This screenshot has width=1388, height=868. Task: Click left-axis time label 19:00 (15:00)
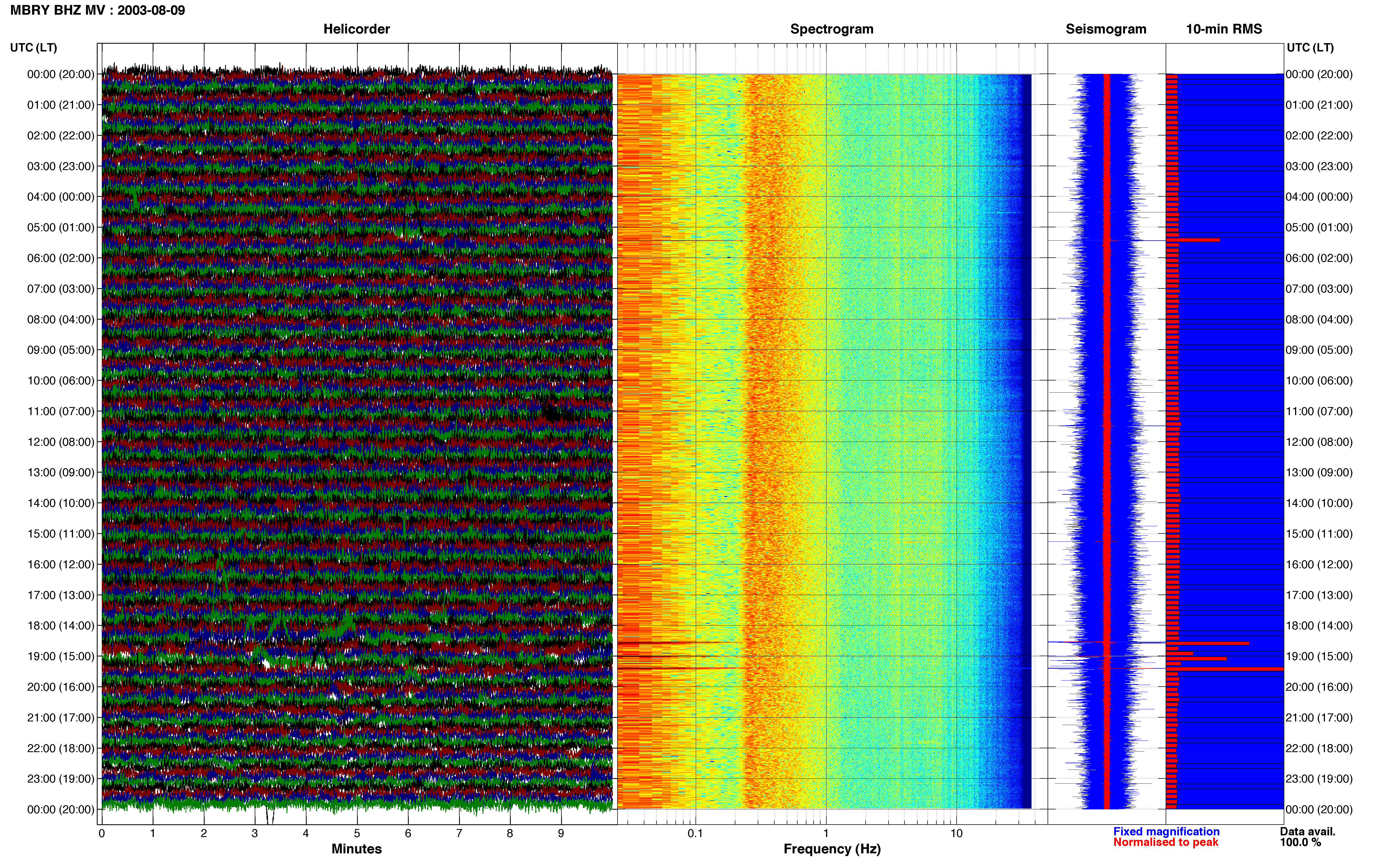click(61, 656)
